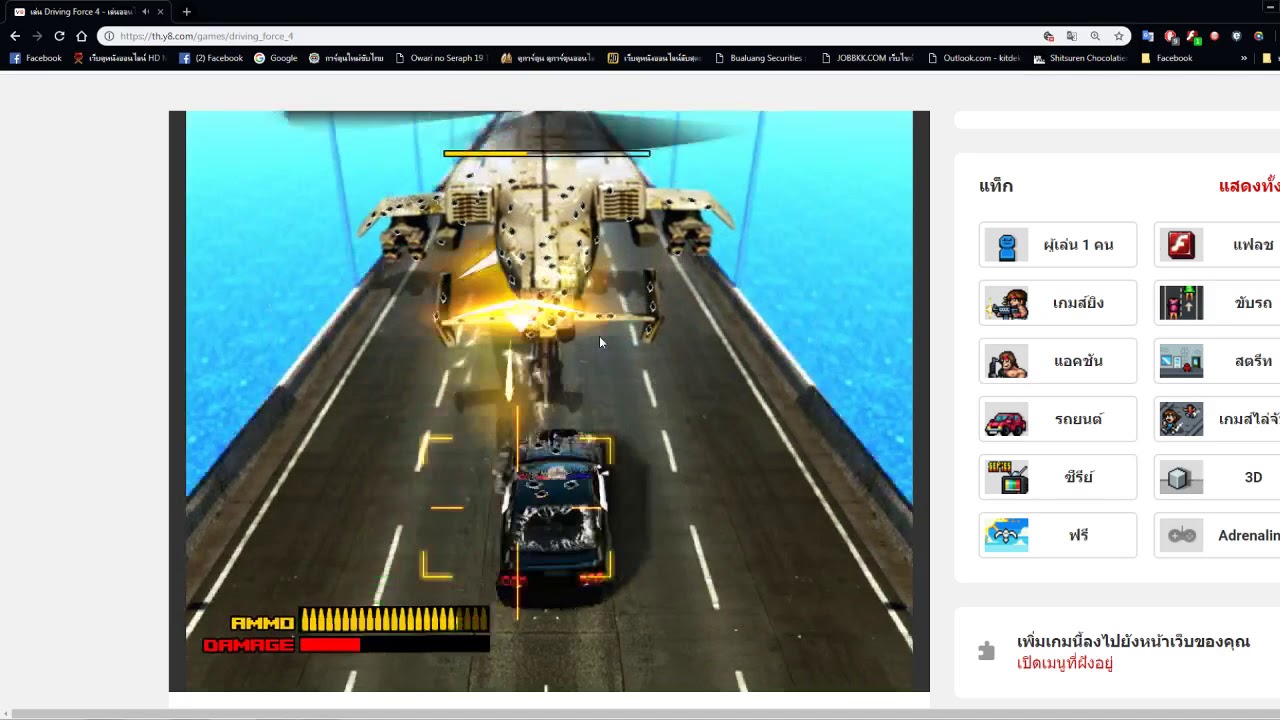Open the Outlook.com bookmark
1280x720 pixels.
tap(974, 58)
